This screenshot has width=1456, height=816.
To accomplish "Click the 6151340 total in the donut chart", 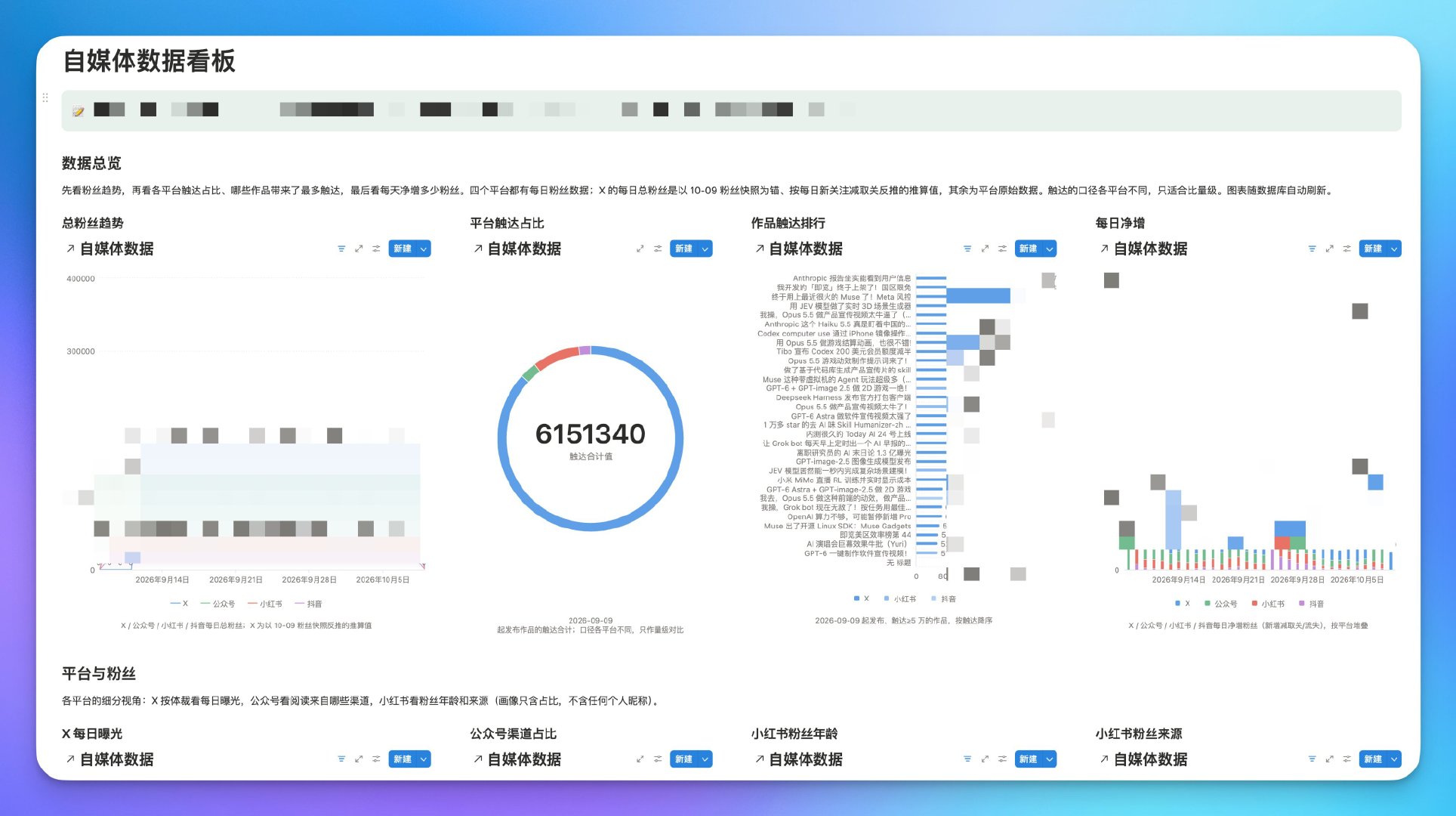I will (591, 434).
